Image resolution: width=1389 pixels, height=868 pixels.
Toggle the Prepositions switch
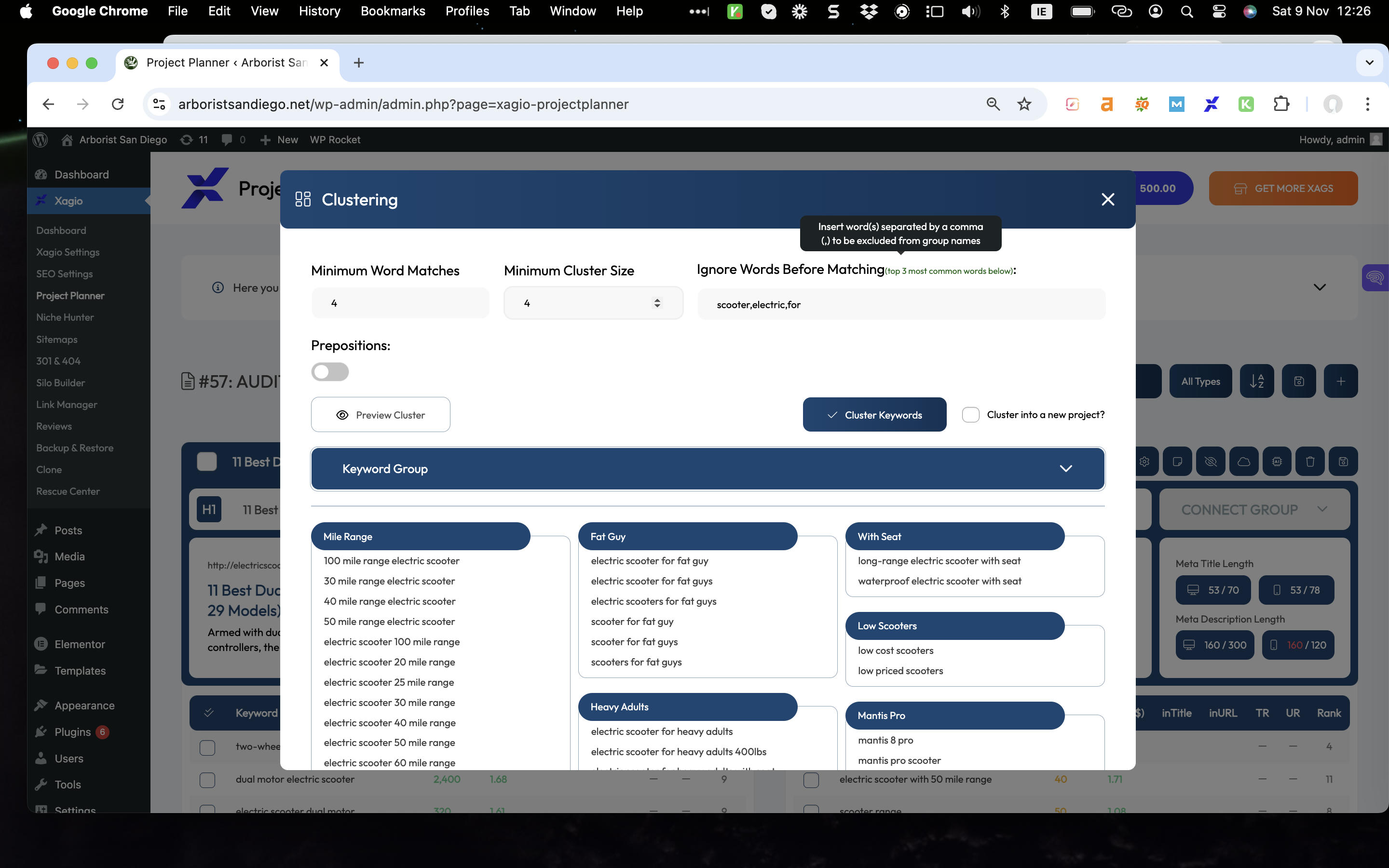330,372
